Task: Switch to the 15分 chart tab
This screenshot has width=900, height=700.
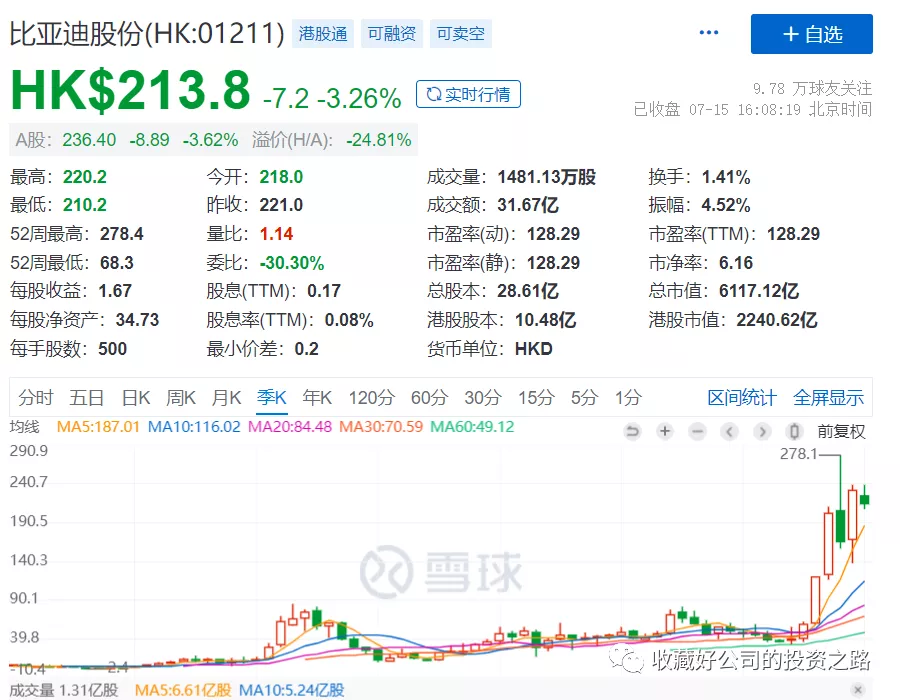Action: (x=536, y=398)
